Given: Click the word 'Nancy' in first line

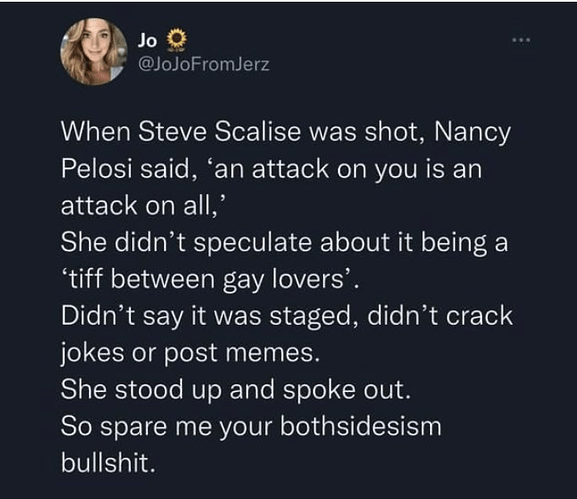Looking at the screenshot, I should click(x=472, y=133).
